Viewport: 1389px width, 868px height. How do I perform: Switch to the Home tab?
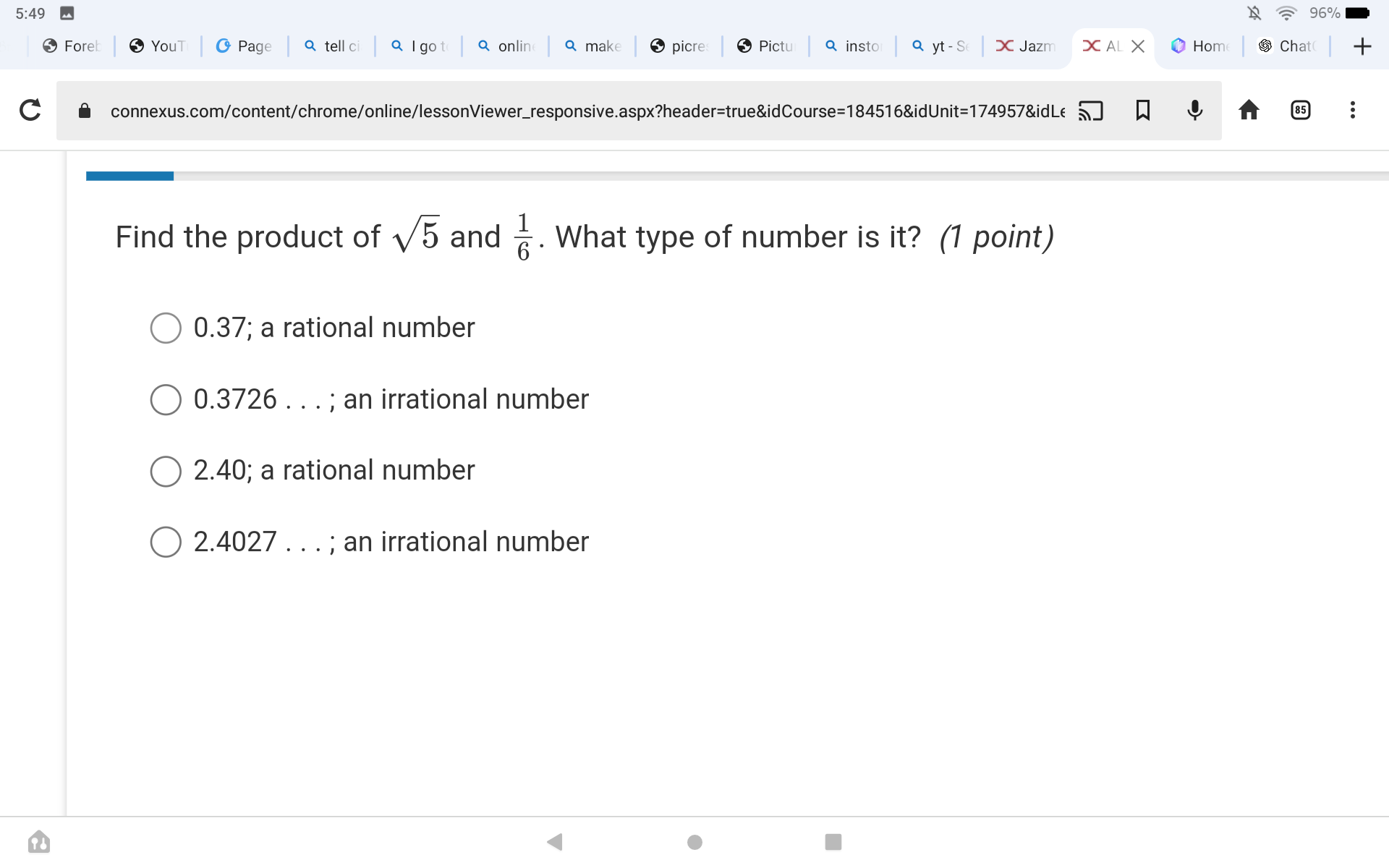tap(1199, 46)
